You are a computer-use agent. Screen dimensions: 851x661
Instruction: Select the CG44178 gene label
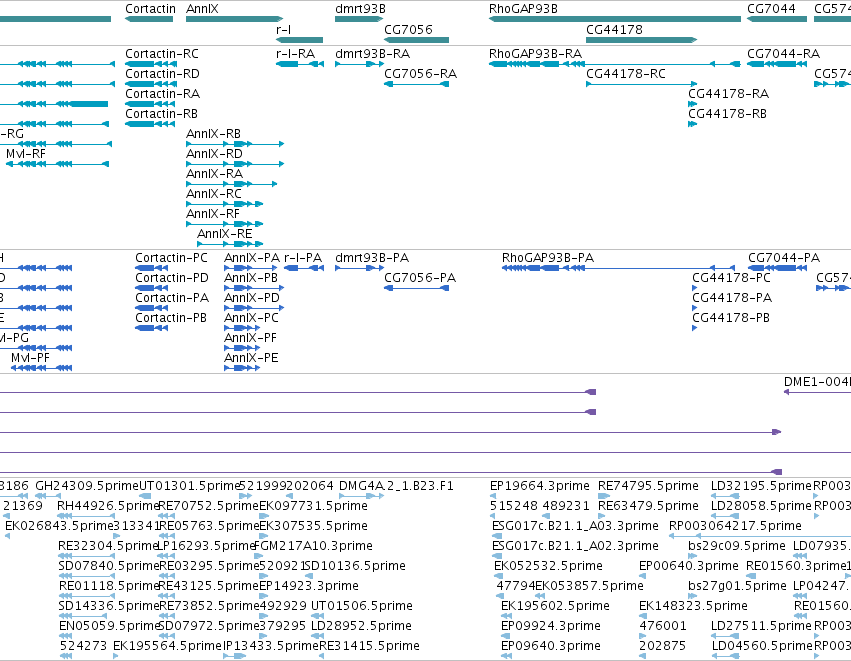click(x=614, y=29)
